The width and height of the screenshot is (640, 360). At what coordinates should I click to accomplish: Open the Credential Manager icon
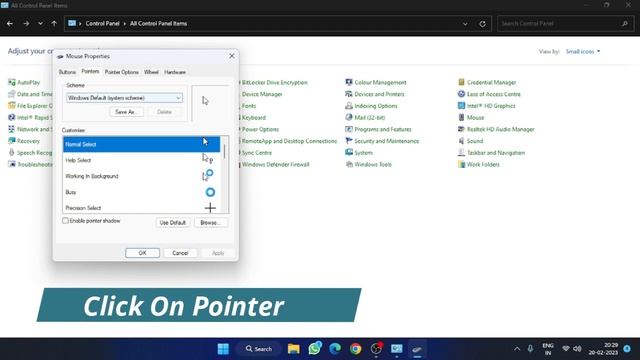[461, 82]
